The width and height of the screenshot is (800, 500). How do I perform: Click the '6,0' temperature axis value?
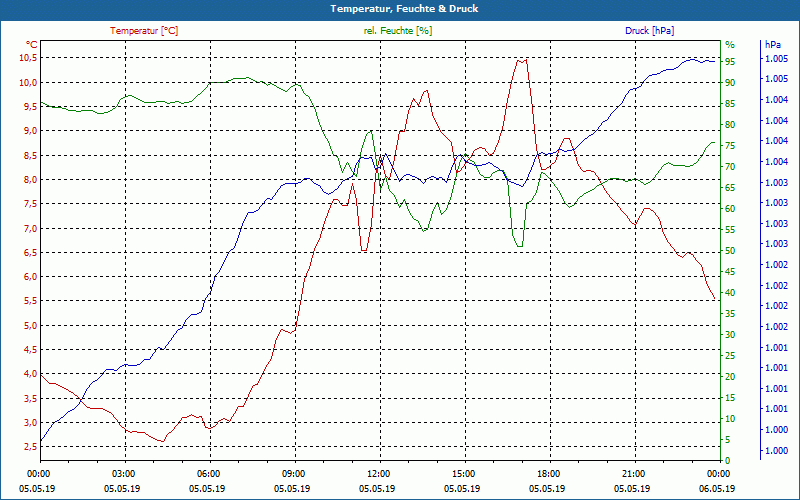coord(30,277)
